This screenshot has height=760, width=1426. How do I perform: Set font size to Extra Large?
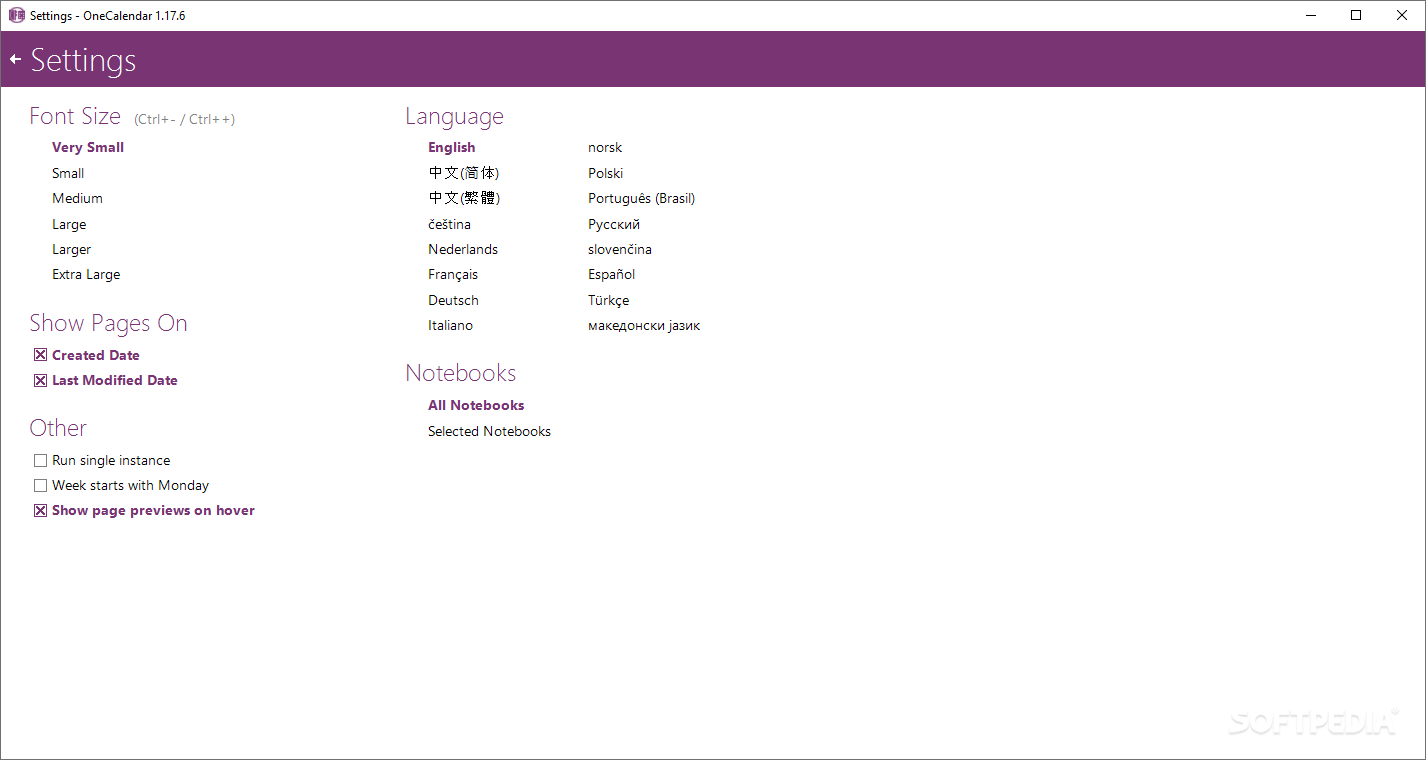pos(86,274)
